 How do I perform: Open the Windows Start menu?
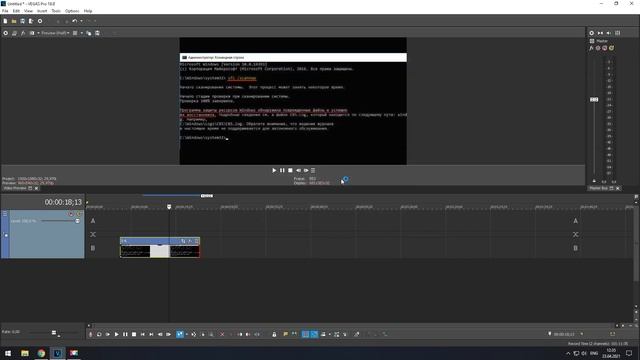click(8, 353)
